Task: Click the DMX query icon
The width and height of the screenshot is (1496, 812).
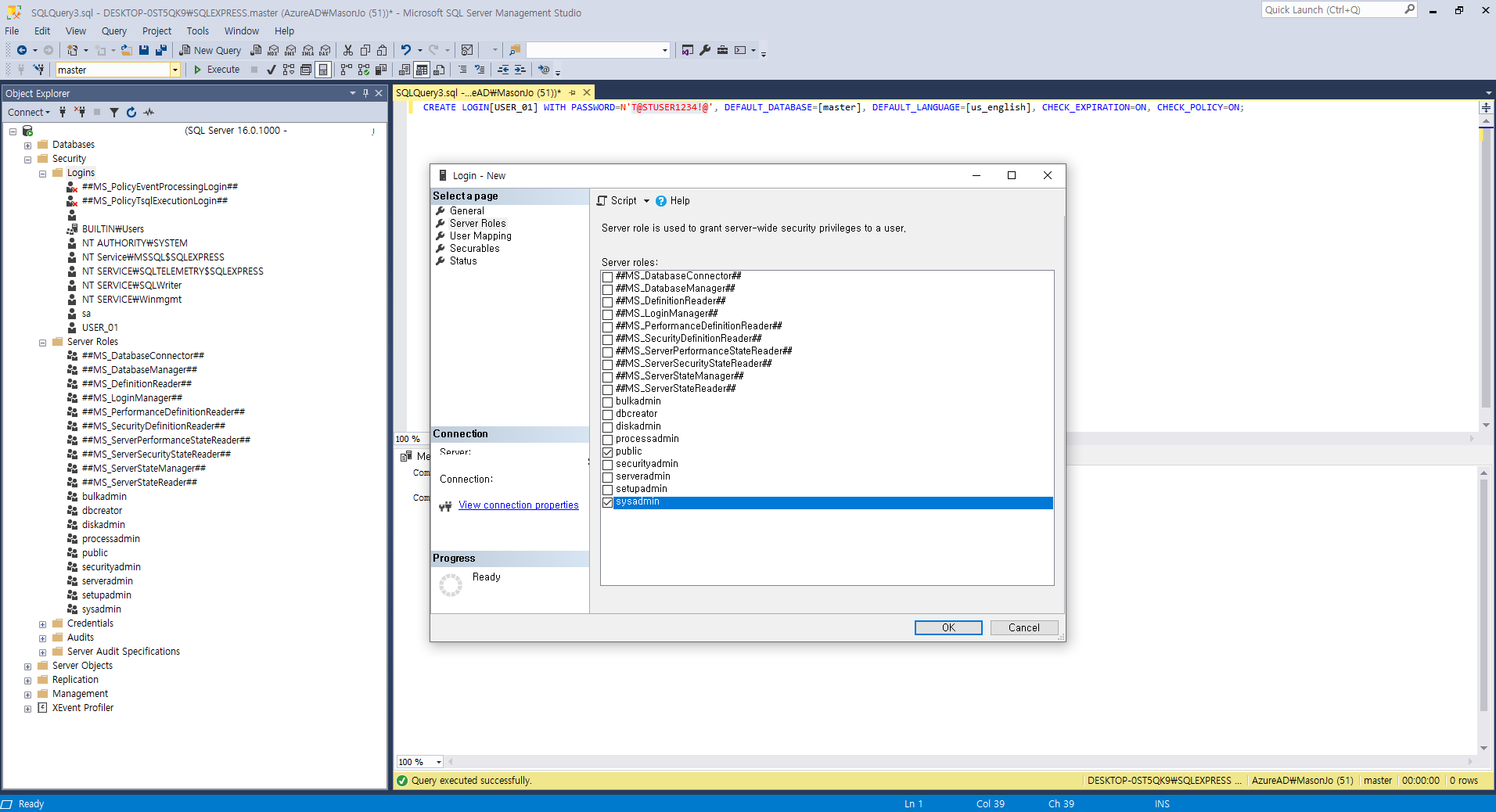Action: 290,50
